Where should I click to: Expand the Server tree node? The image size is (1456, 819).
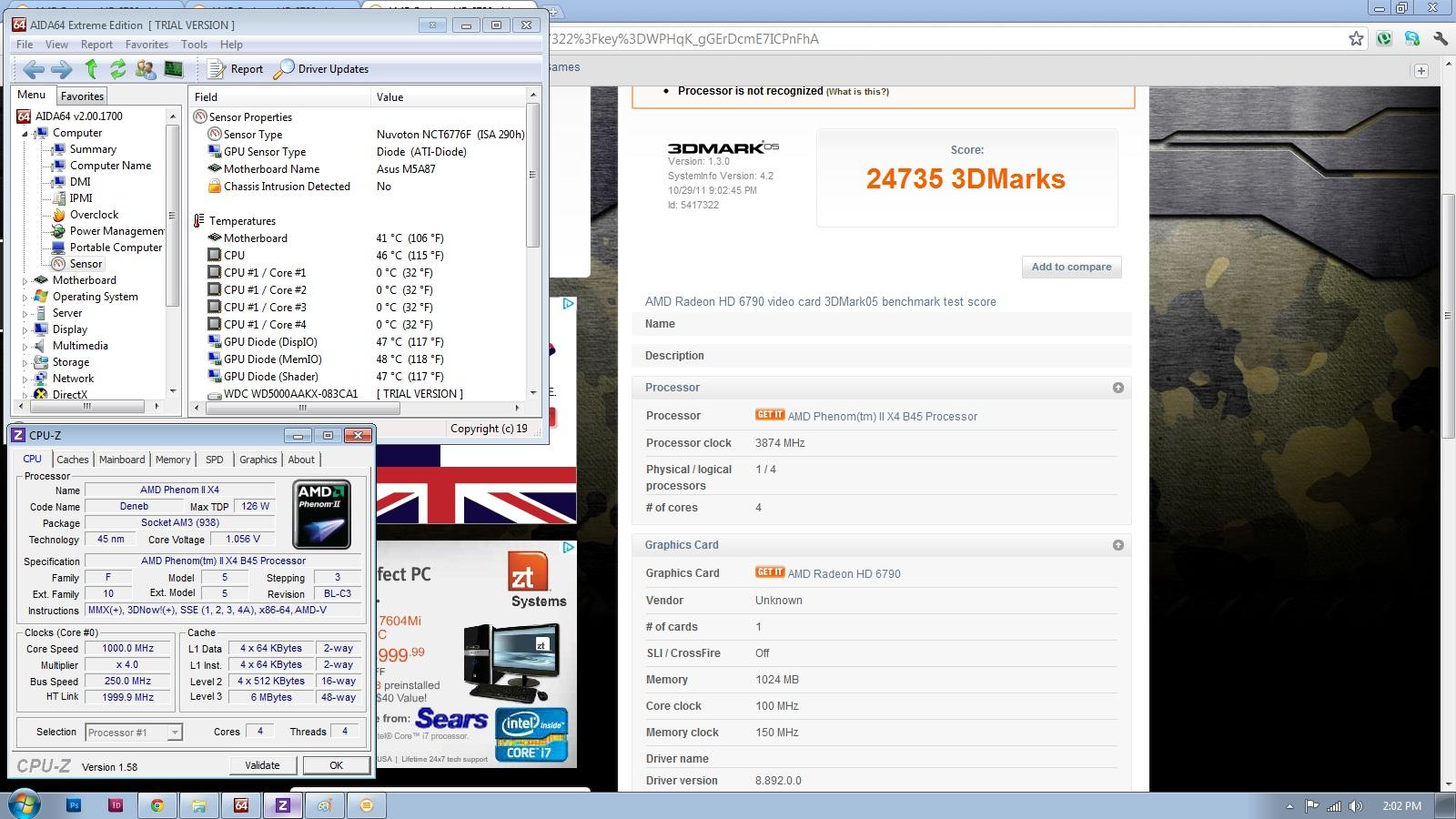point(25,313)
